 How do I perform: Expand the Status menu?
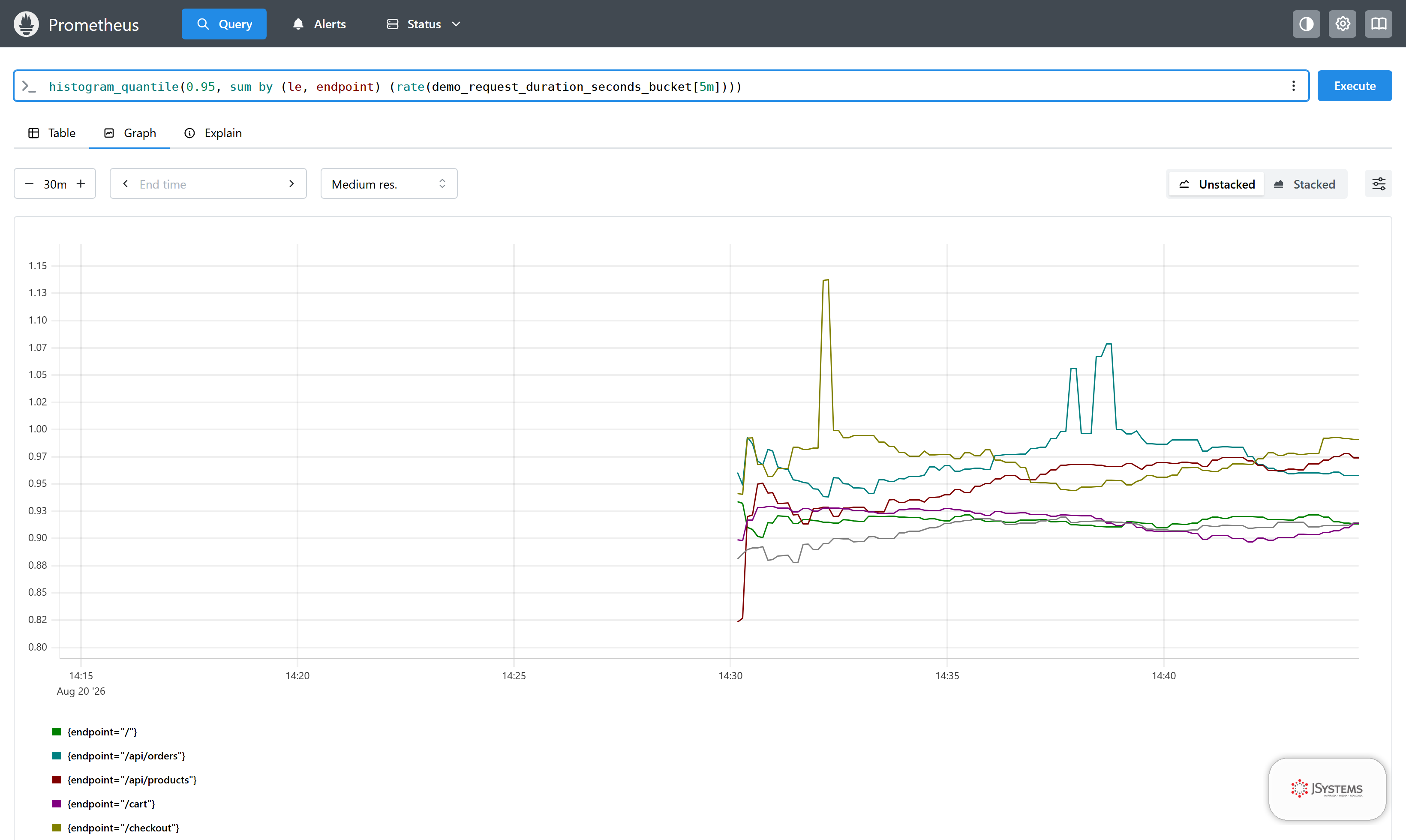[x=424, y=24]
